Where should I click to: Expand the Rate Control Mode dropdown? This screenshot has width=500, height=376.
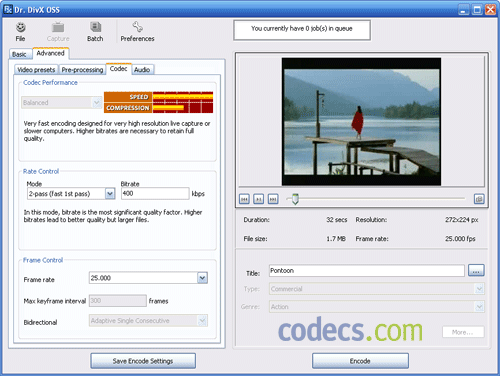point(110,194)
